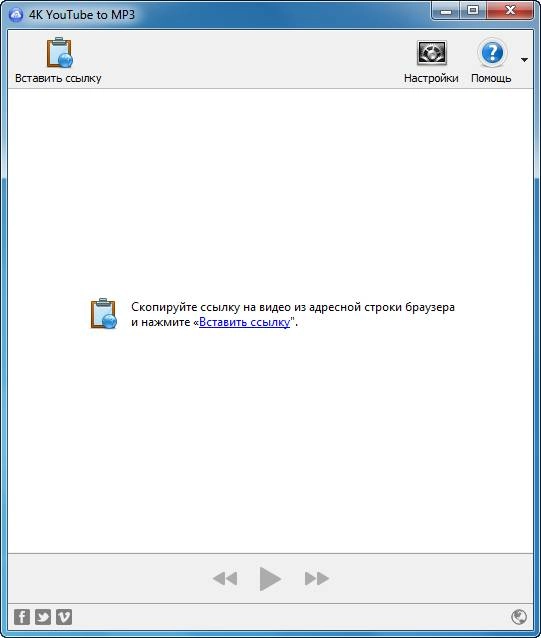Follow the blue Вставить ссылку hyperlink
Screen dimensions: 541x638
244,322
